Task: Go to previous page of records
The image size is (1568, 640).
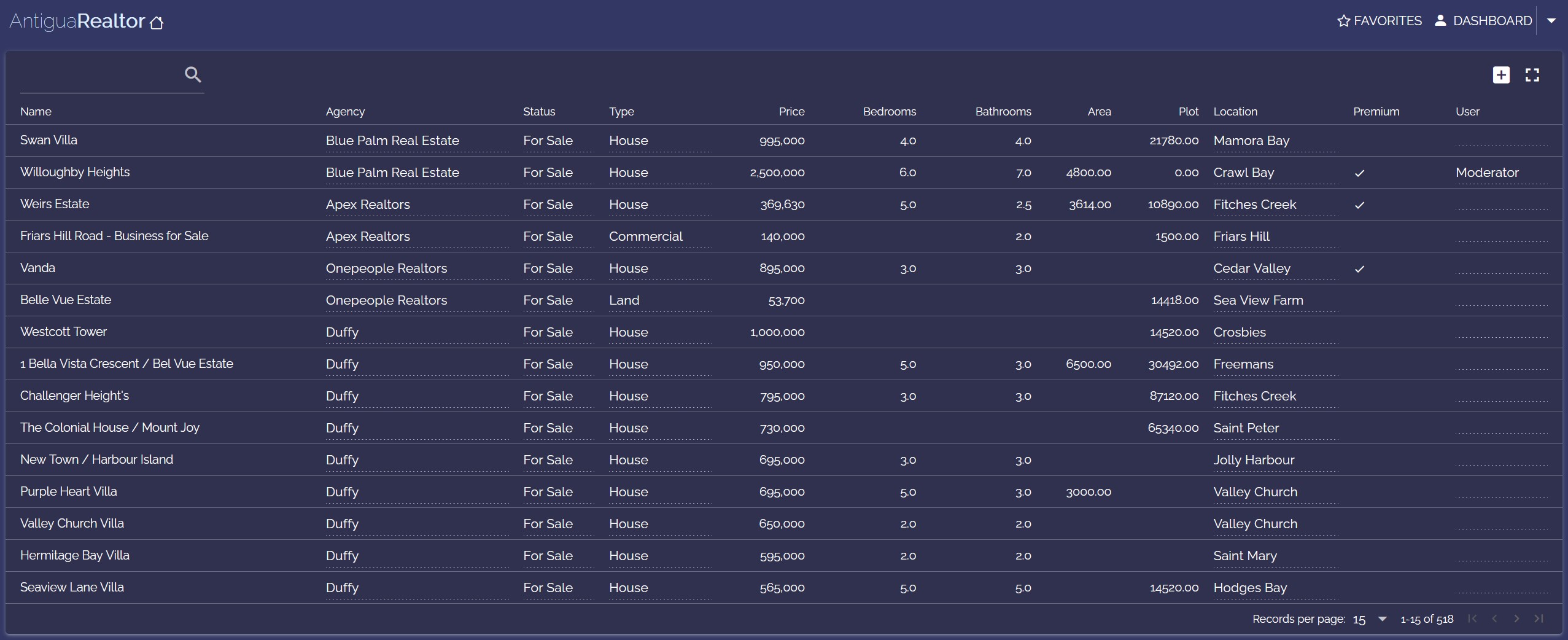Action: tap(1494, 619)
